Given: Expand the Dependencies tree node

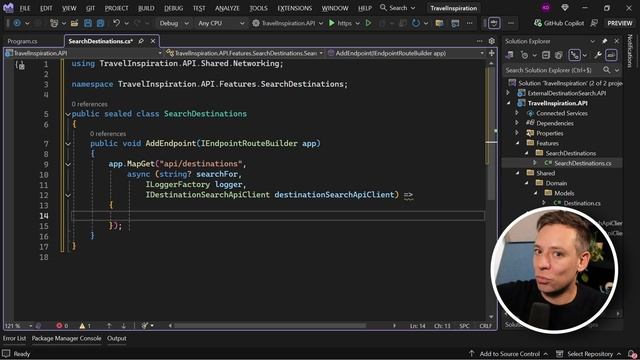Looking at the screenshot, I should (517, 123).
